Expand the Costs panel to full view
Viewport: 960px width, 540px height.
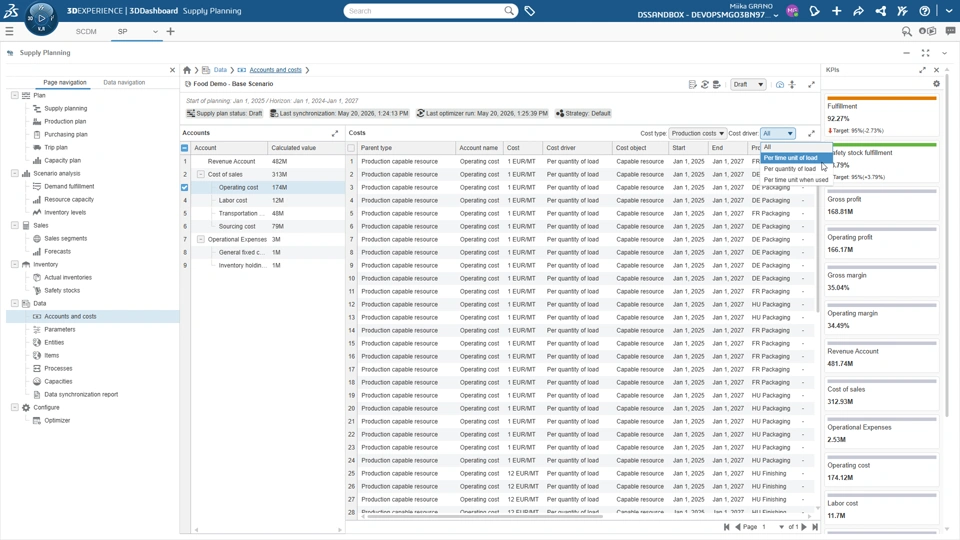pyautogui.click(x=811, y=133)
